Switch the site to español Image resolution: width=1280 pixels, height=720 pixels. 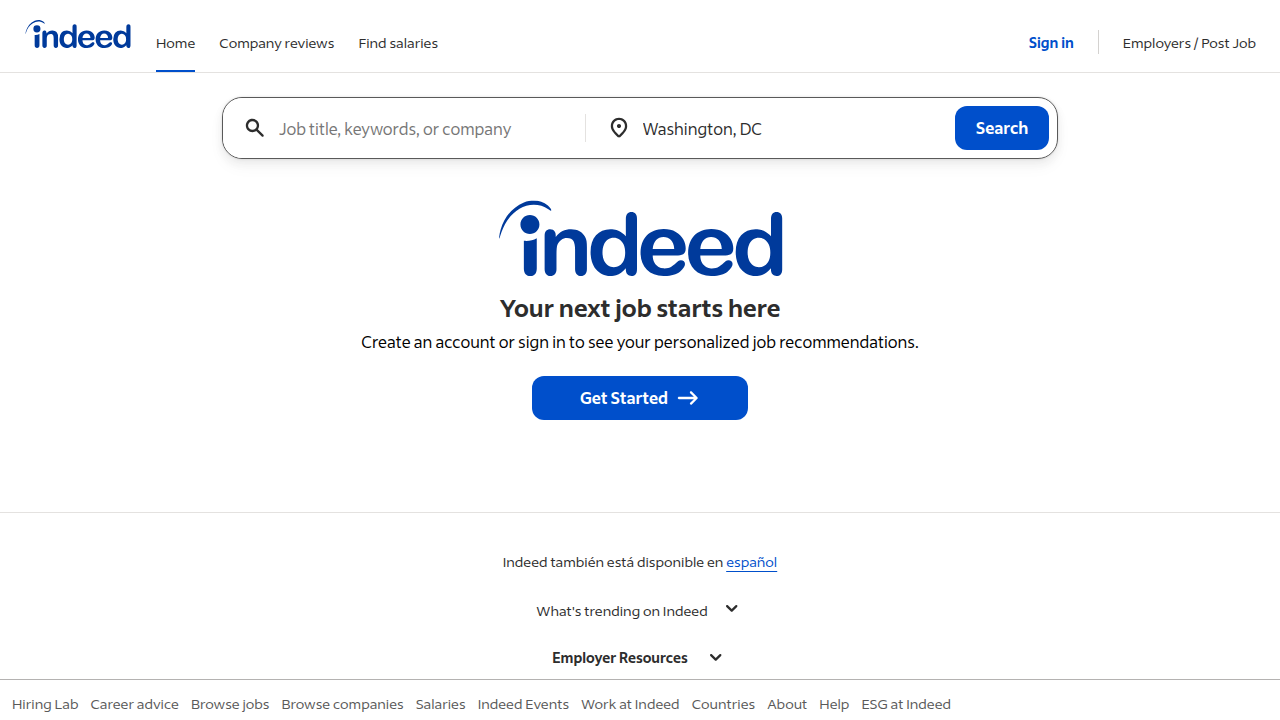click(x=751, y=562)
